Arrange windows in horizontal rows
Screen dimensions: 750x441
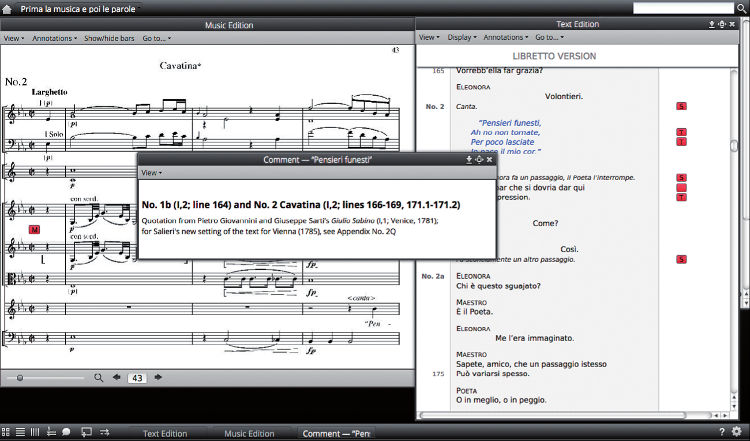(21, 432)
